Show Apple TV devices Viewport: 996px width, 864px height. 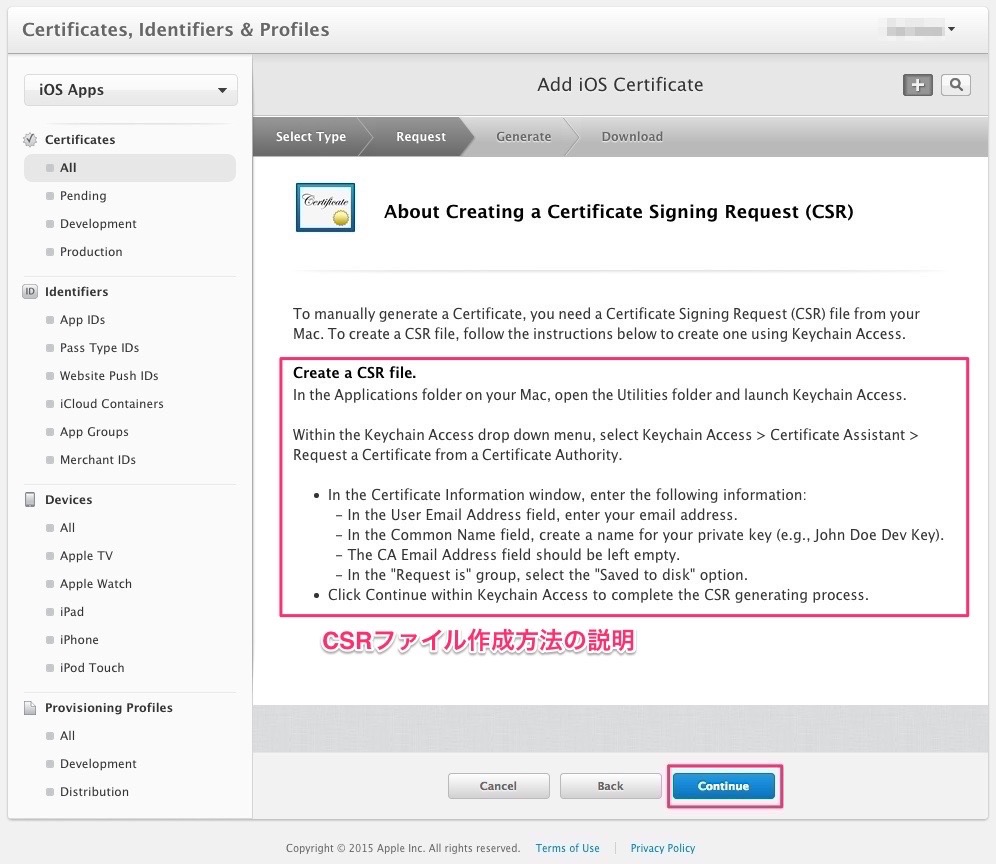[x=86, y=555]
